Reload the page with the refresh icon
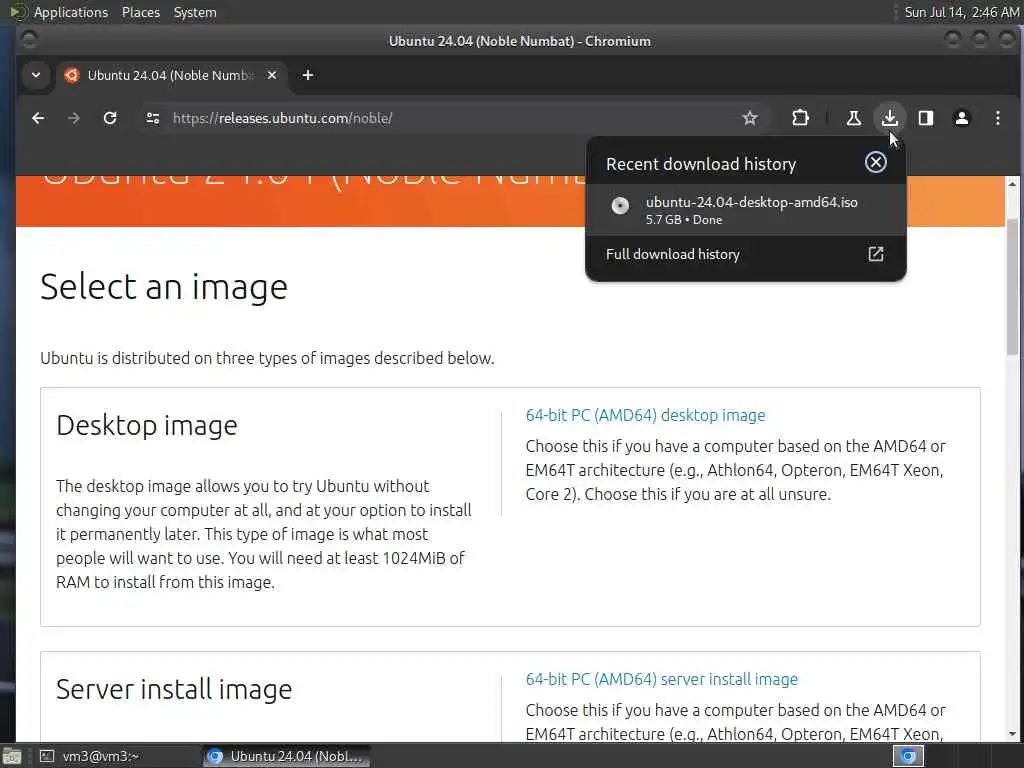Screen dimensions: 1024x768 tap(110, 118)
